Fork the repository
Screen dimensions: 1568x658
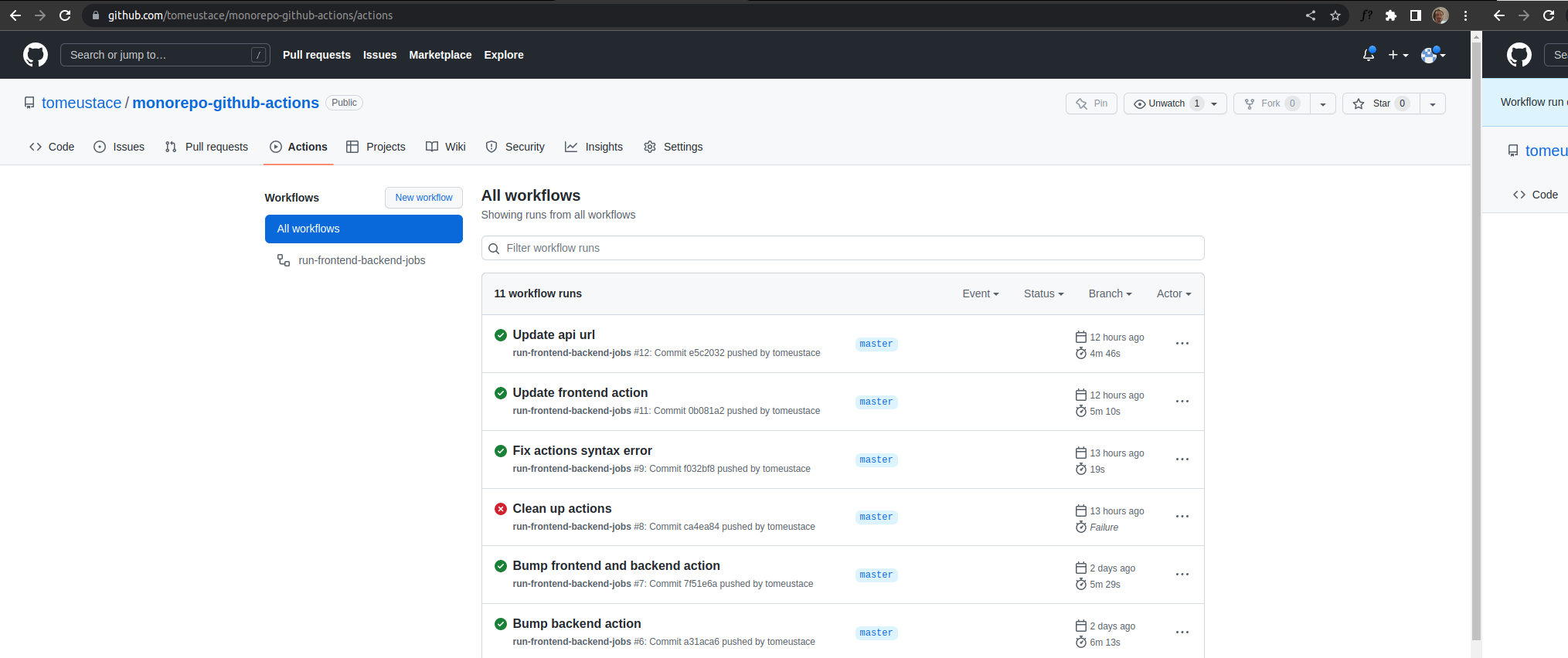pyautogui.click(x=1272, y=103)
